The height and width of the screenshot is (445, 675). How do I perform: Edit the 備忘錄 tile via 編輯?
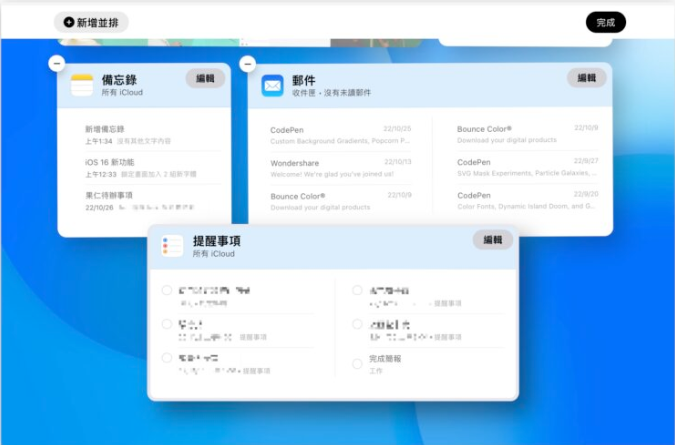point(205,78)
